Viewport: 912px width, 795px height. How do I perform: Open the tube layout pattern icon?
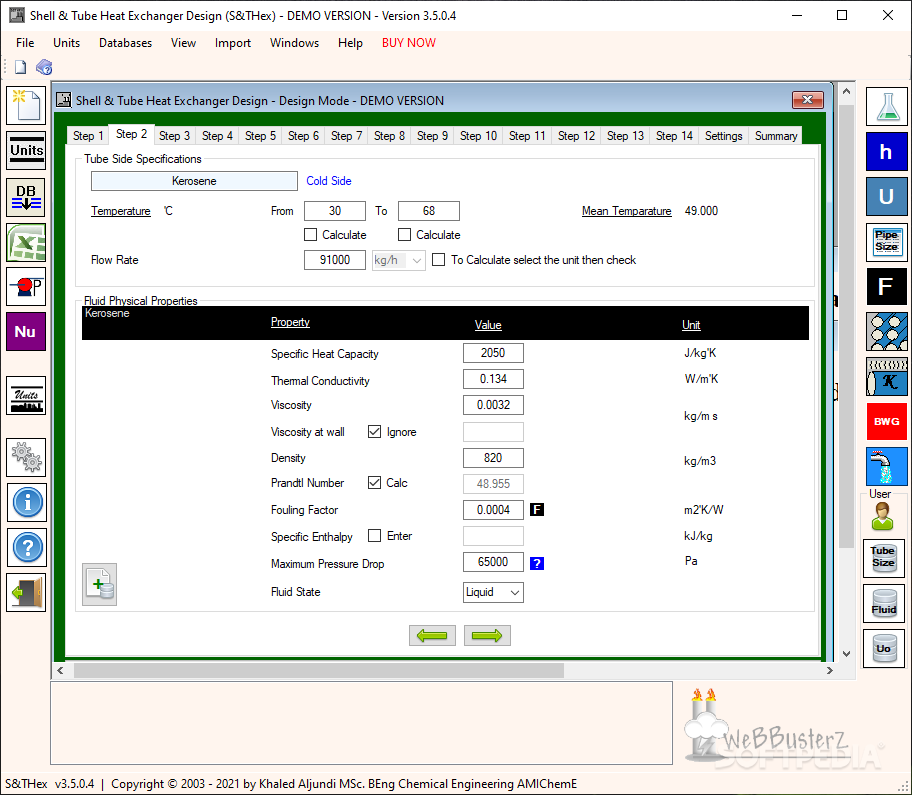point(886,331)
